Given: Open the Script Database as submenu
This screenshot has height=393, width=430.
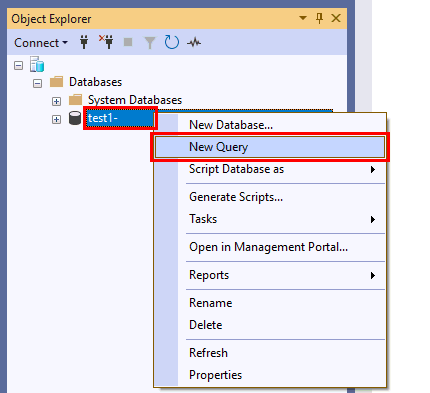Looking at the screenshot, I should click(270, 169).
